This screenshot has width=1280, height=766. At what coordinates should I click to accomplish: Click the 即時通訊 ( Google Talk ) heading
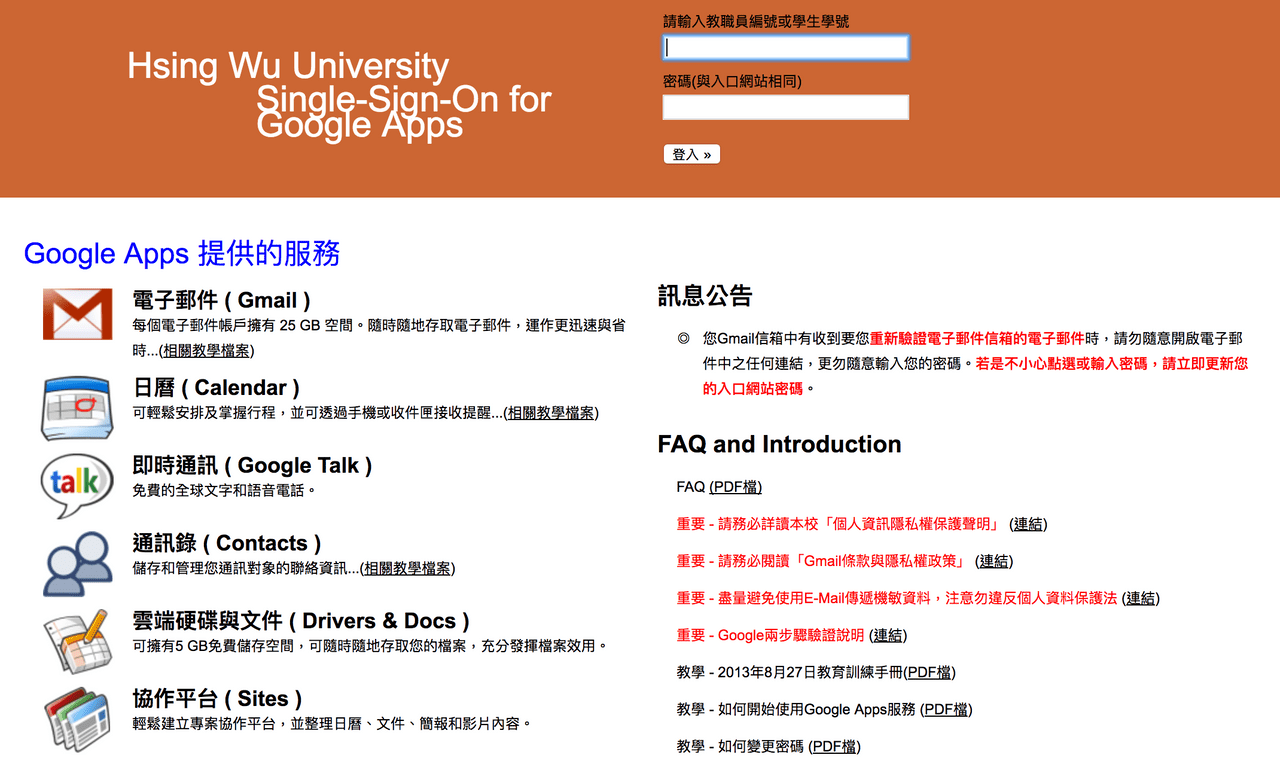(x=252, y=466)
